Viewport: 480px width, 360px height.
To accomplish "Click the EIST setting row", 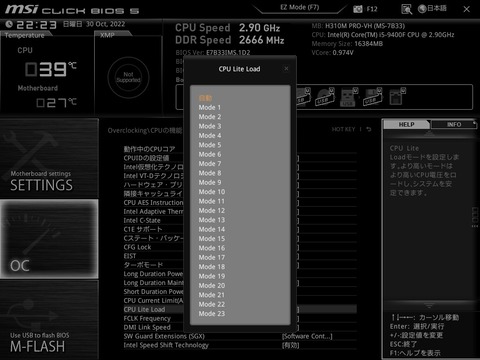I will [x=239, y=256].
